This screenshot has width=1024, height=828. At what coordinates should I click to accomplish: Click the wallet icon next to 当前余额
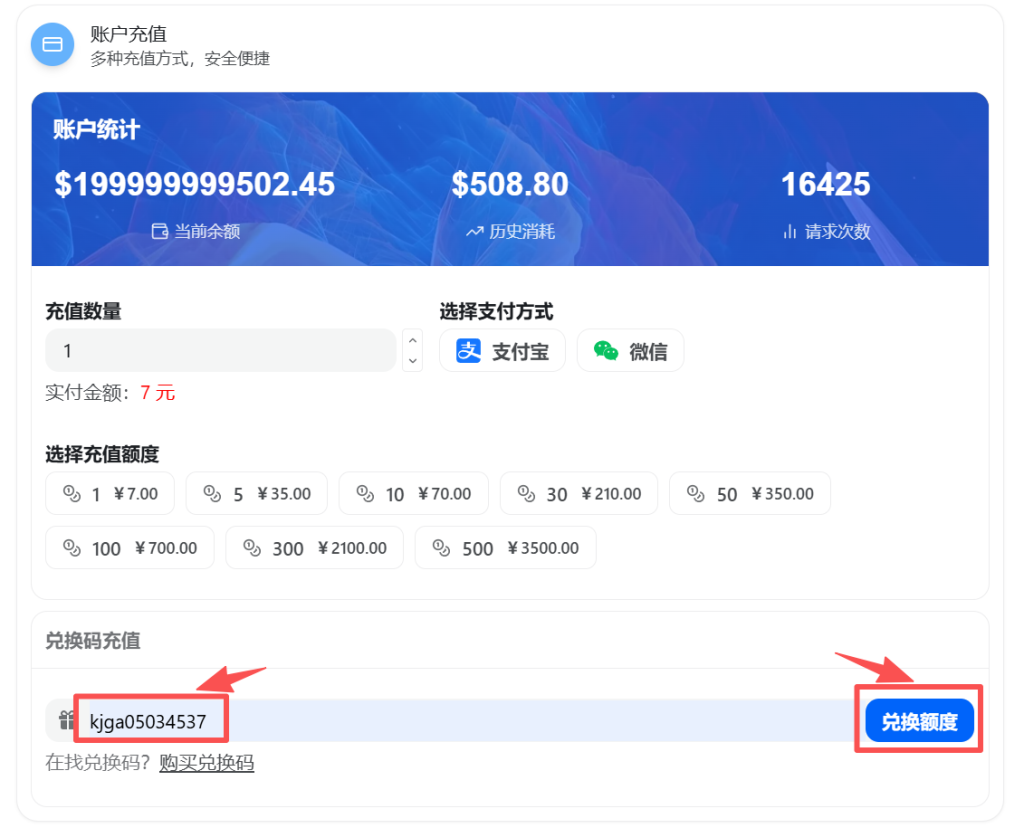pyautogui.click(x=159, y=232)
